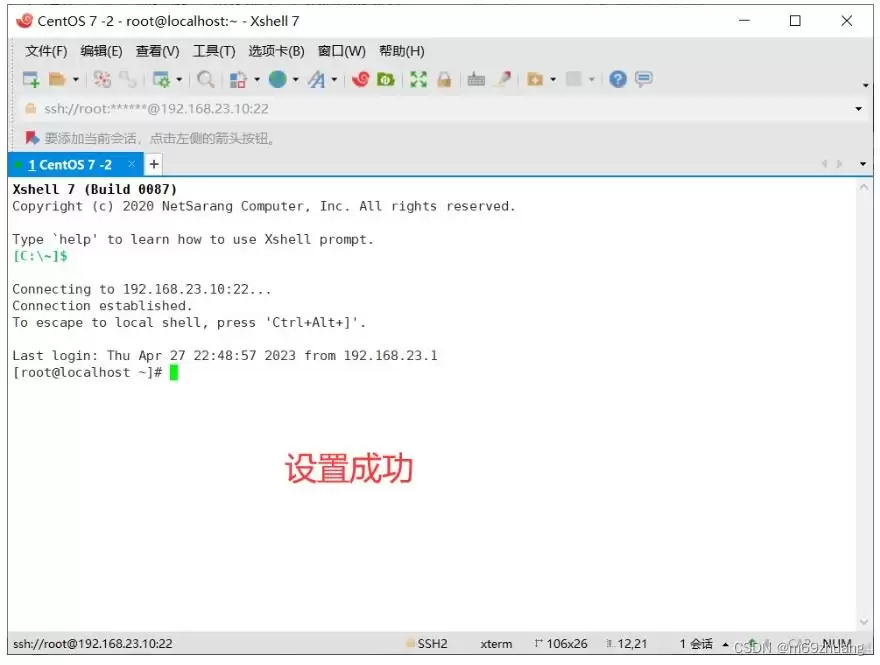Click the disconnect session toolbar icon

pos(102,80)
